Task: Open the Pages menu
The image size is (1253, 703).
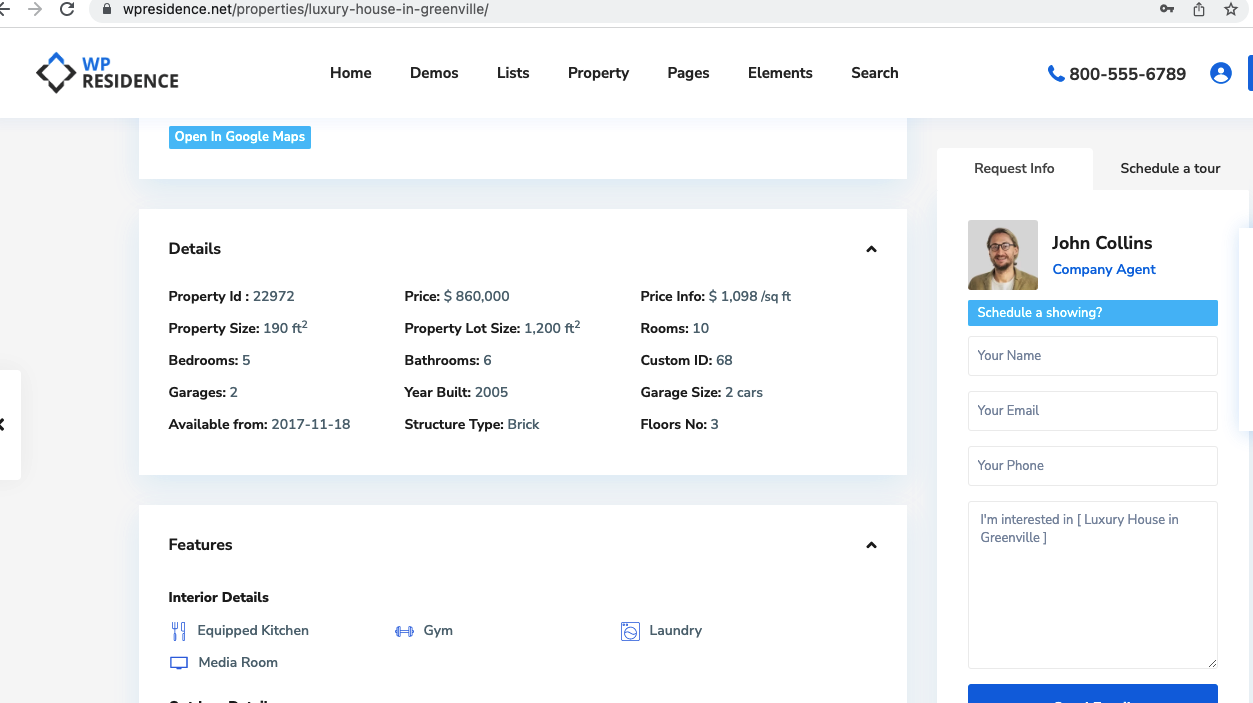Action: click(x=689, y=73)
